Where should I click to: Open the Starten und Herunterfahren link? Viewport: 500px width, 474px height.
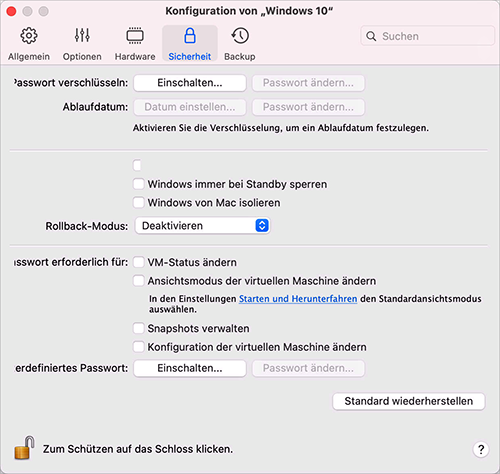point(298,299)
